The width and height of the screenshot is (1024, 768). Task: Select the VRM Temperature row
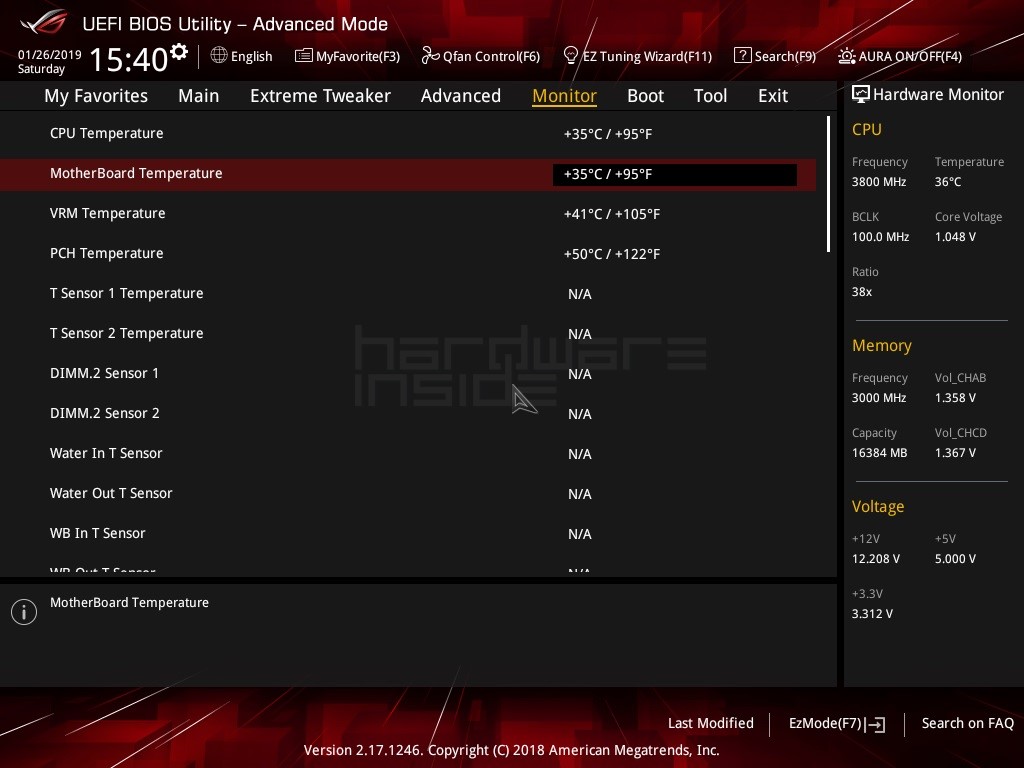pos(408,214)
